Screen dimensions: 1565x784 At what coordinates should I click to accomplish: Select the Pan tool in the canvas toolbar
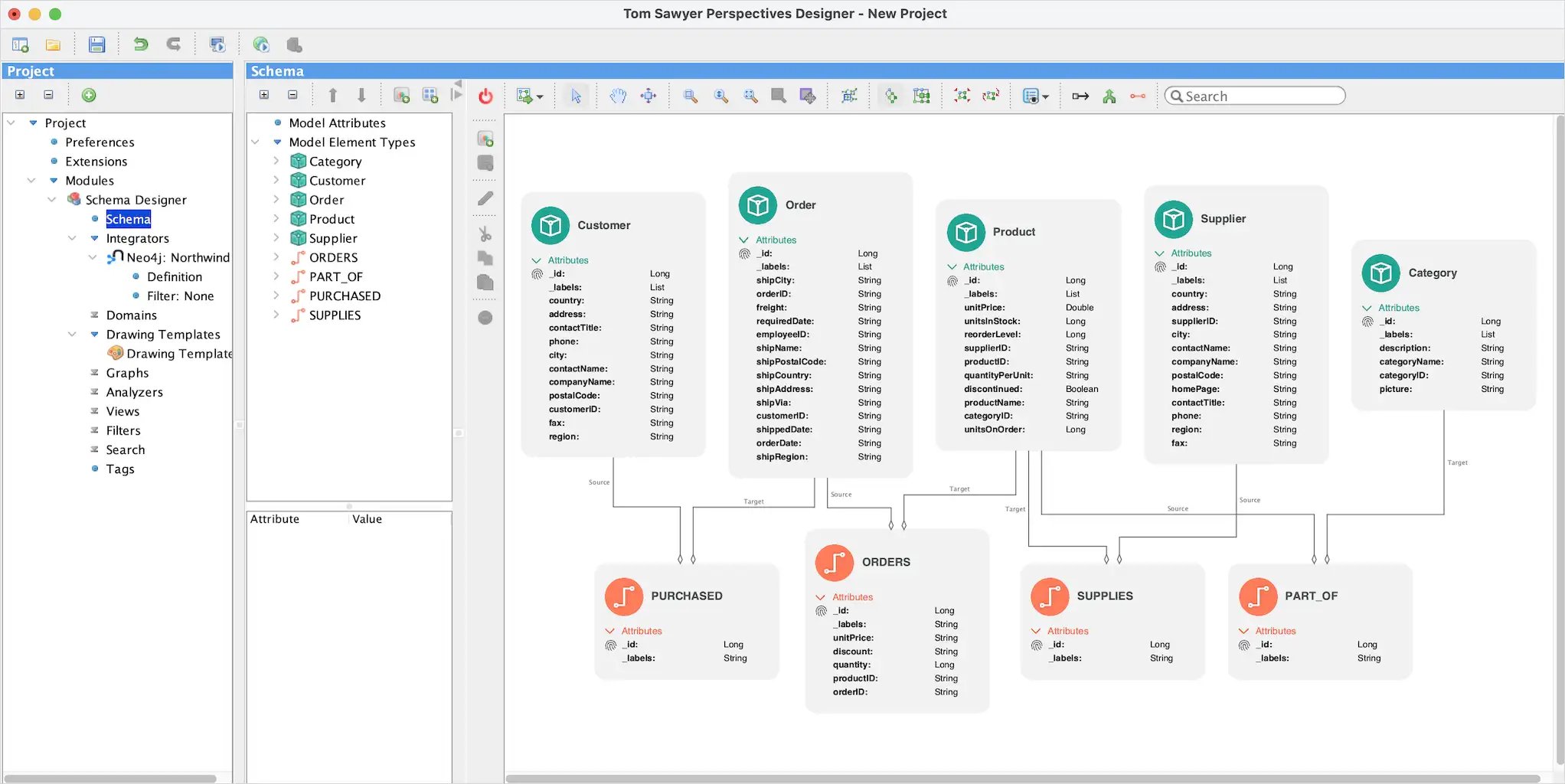click(618, 95)
